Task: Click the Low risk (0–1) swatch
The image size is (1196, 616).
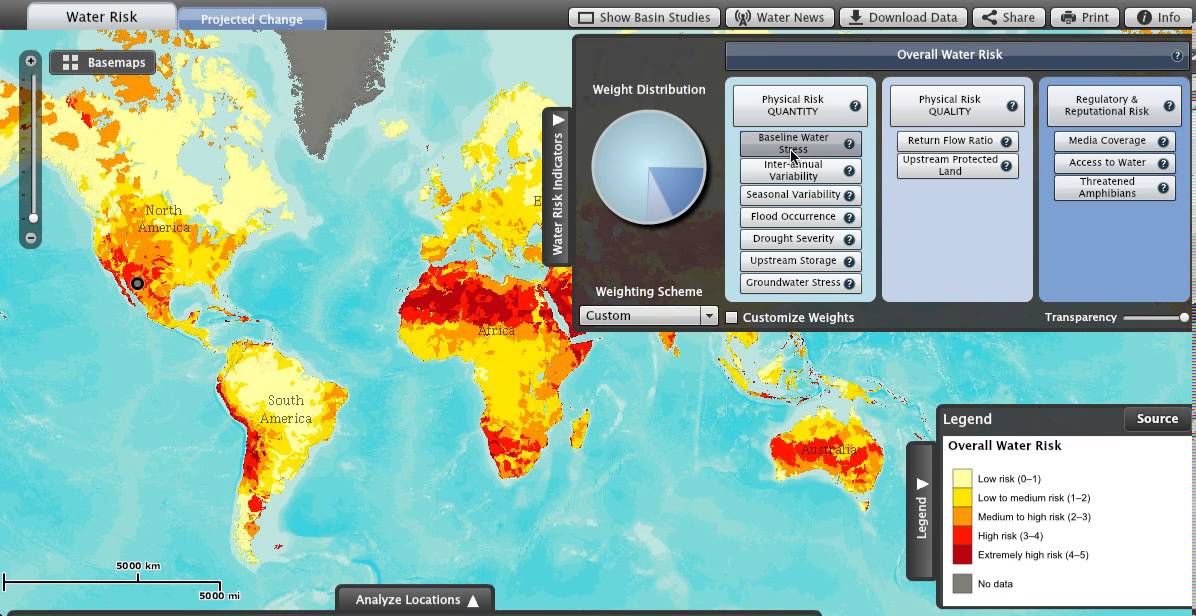Action: click(963, 479)
